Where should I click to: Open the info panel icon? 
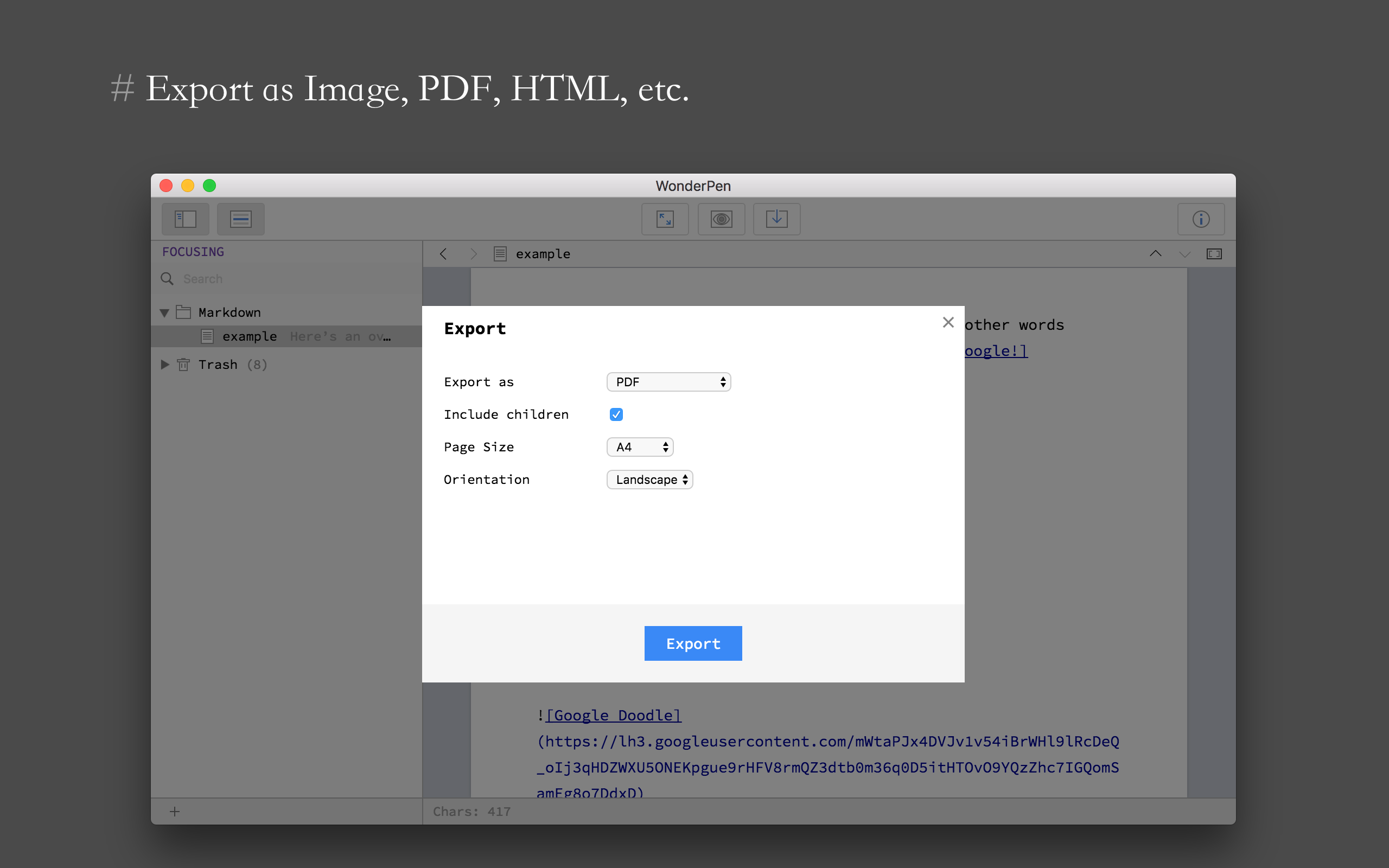pos(1201,219)
